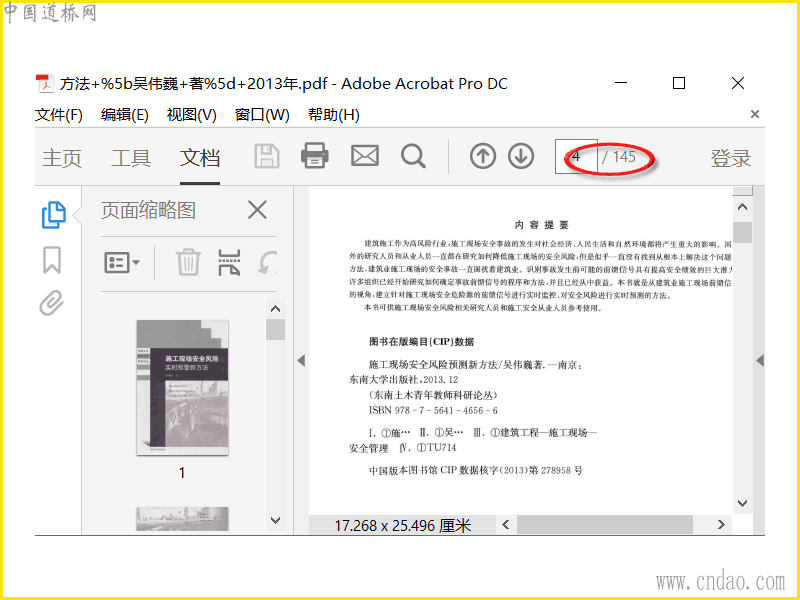
Task: Open the 视图(V) menu
Action: coord(191,114)
